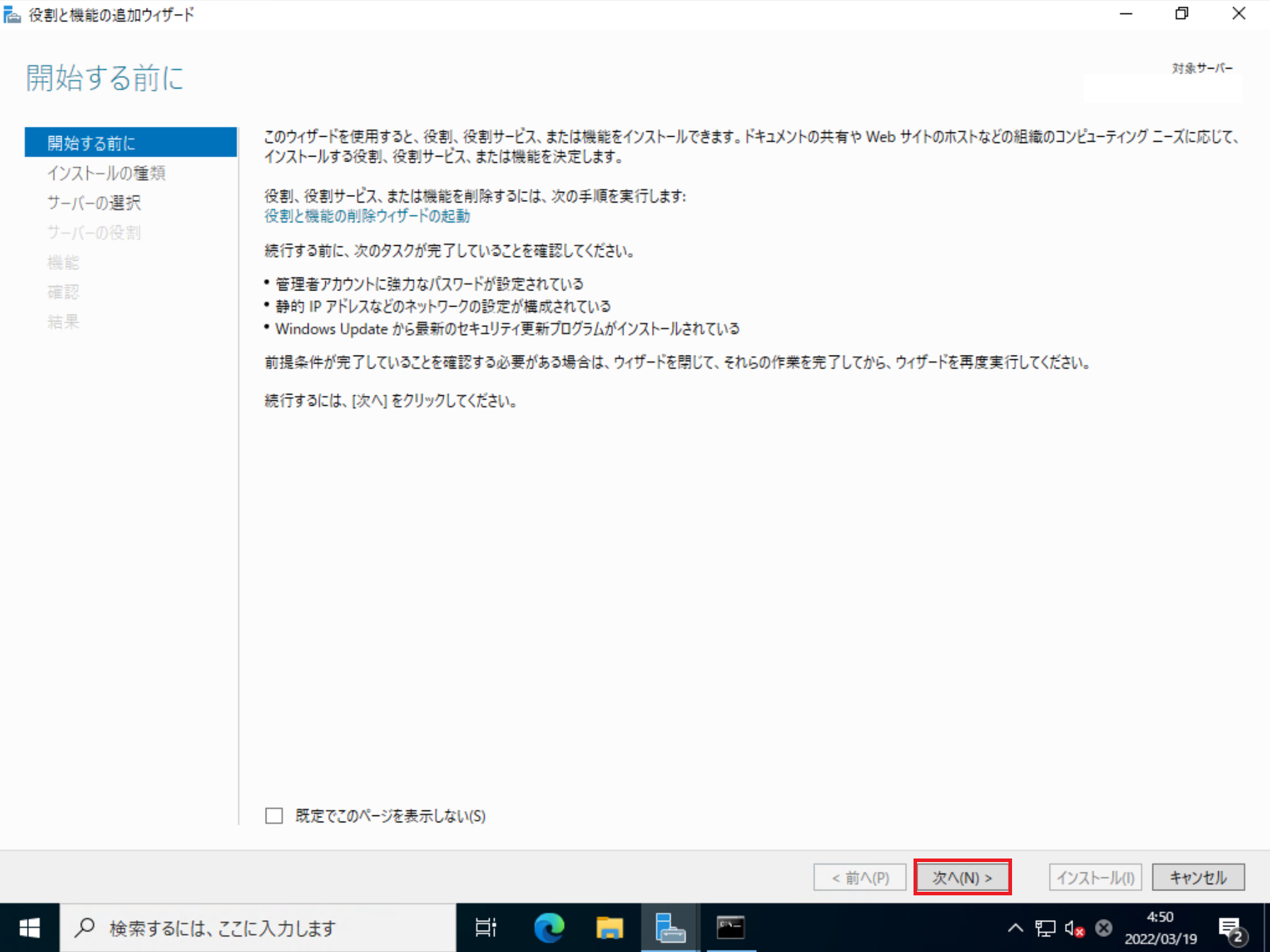1270x952 pixels.
Task: Enable 既定でこのページを表示しない checkbox
Action: [274, 815]
